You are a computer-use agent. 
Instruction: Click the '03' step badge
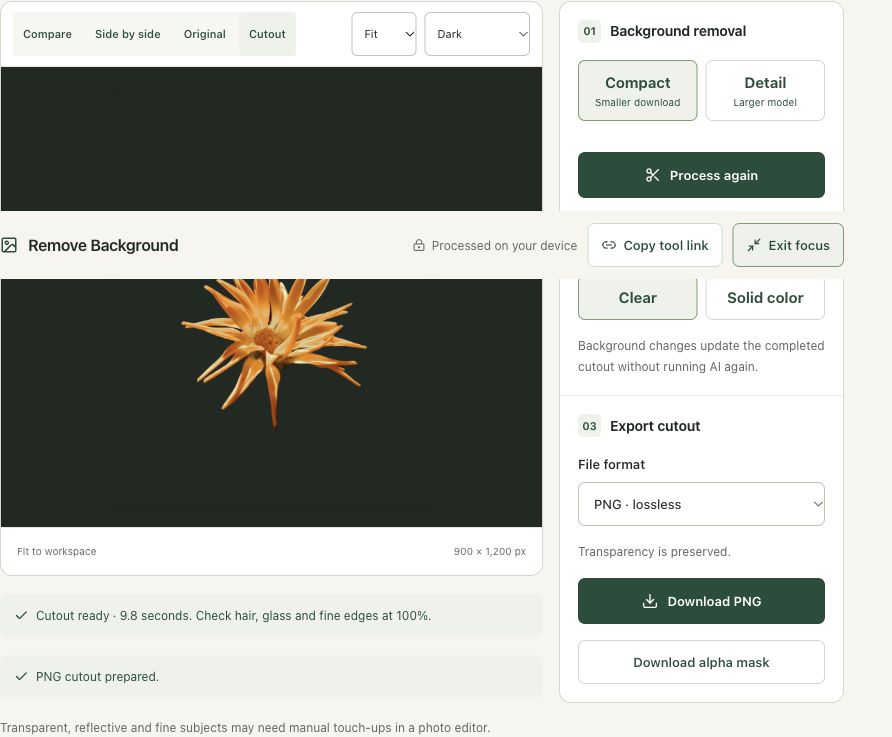point(589,426)
